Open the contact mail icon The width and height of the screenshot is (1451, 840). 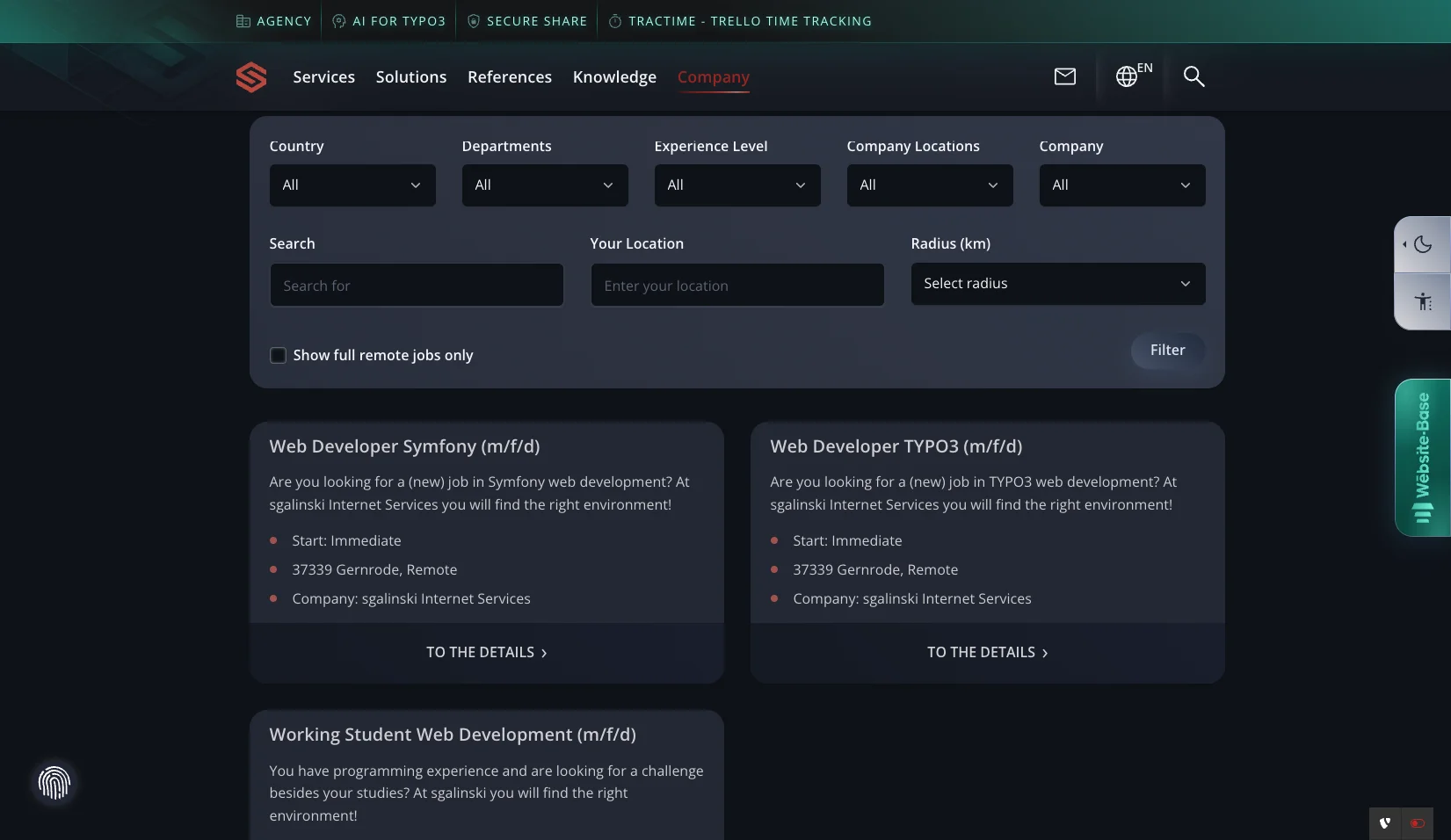click(1064, 76)
